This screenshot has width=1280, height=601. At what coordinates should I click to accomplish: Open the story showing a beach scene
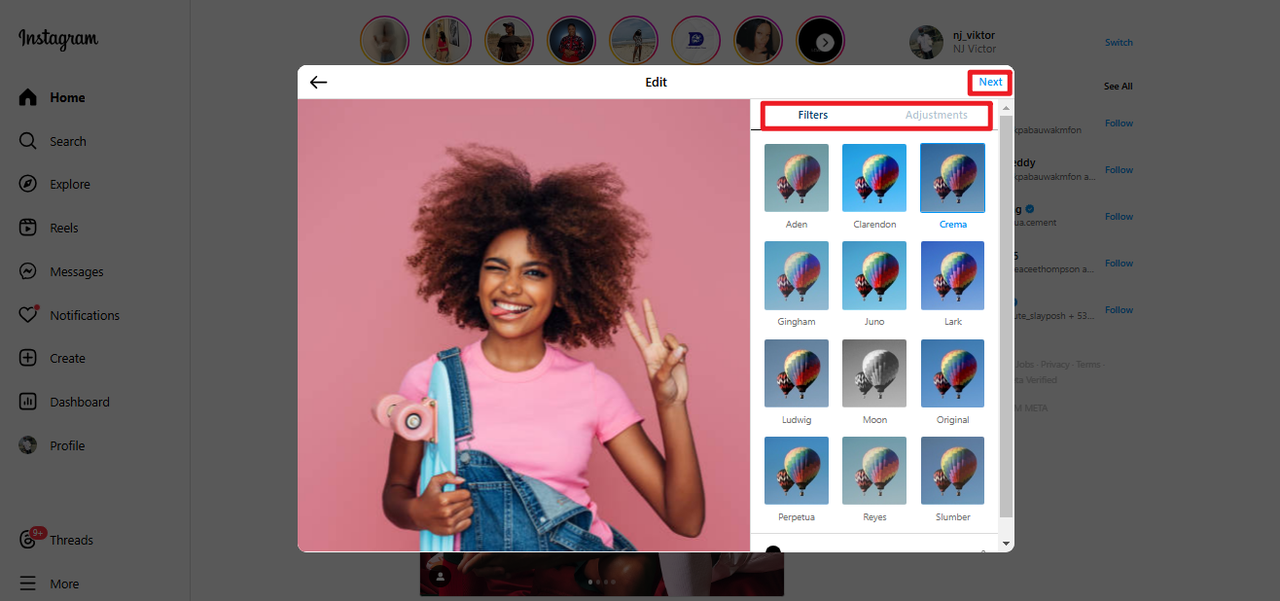coord(634,40)
